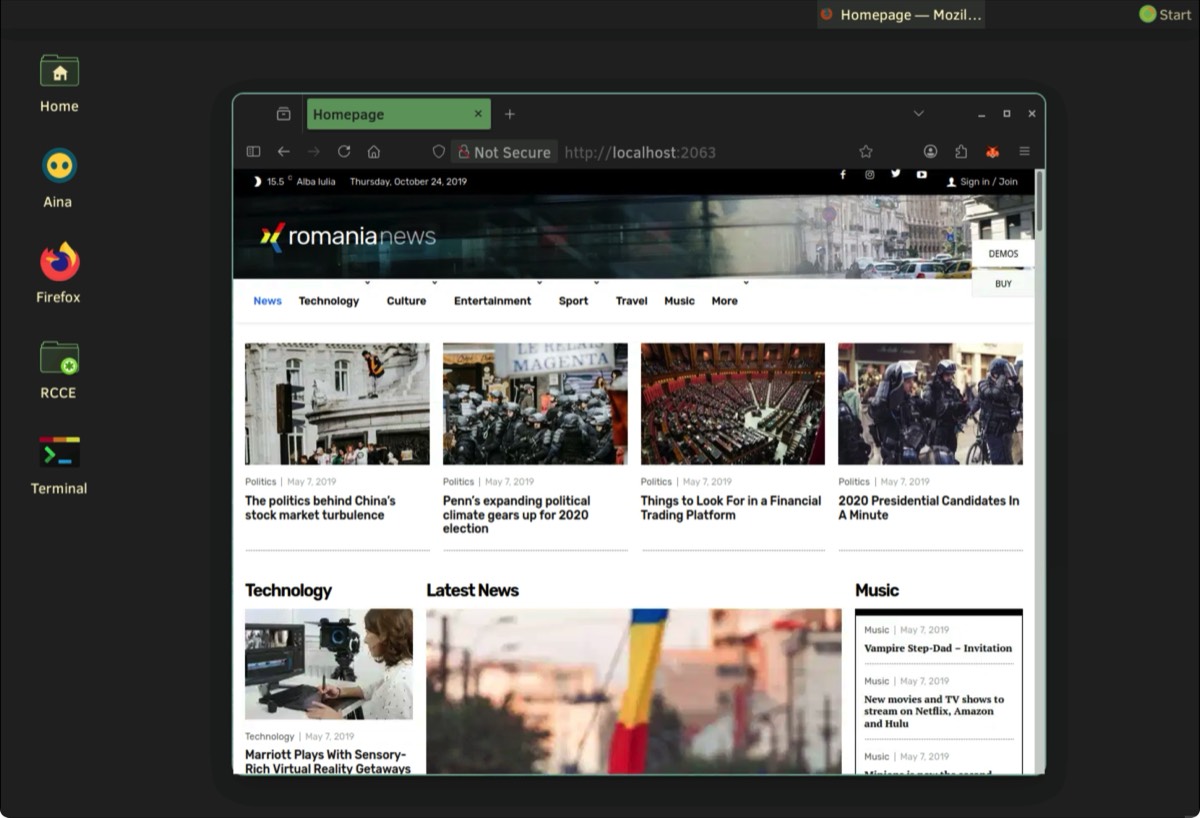This screenshot has height=818, width=1200.
Task: Open the list all tabs chevron
Action: point(918,114)
